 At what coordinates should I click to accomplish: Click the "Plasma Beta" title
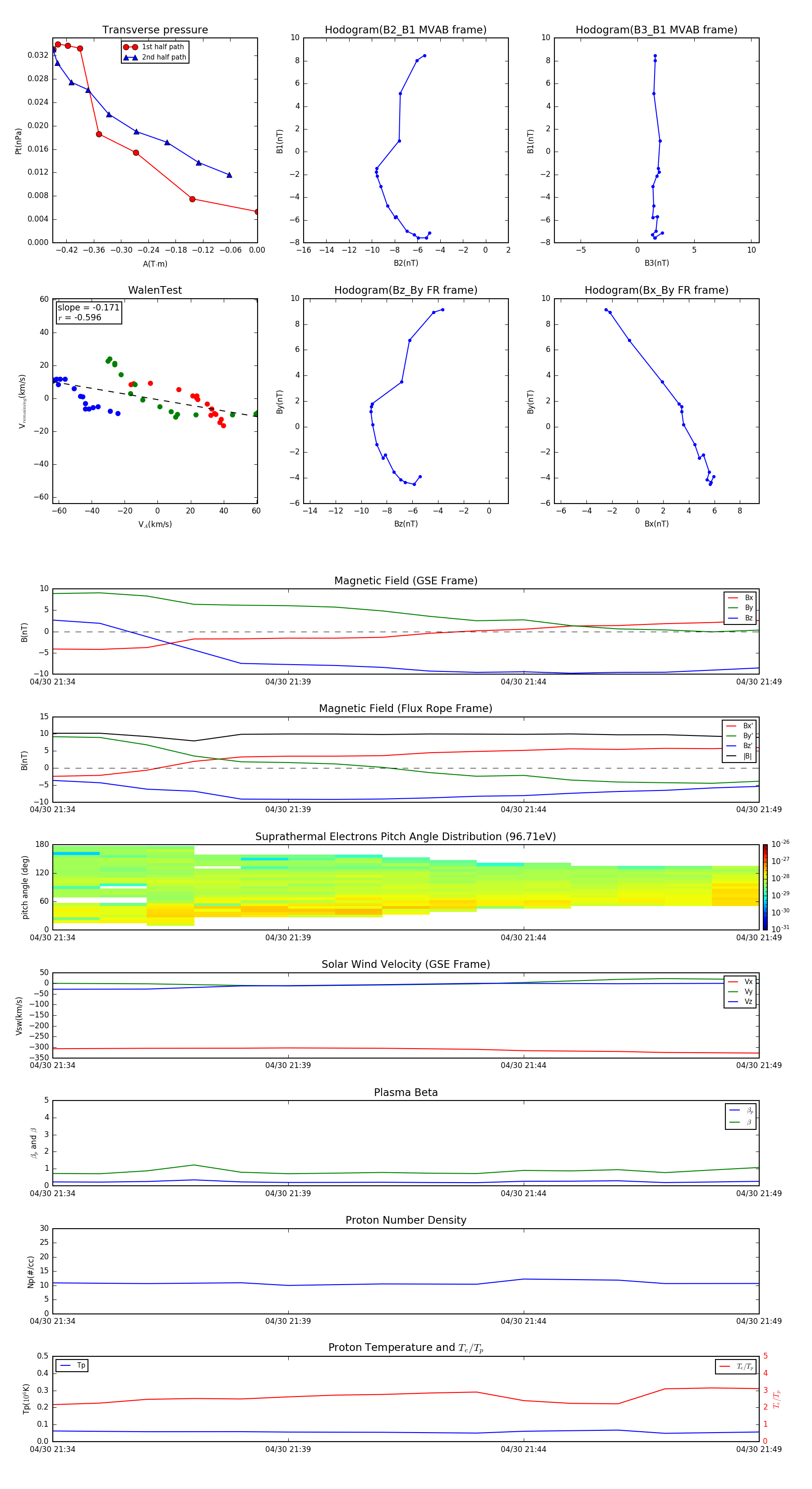(406, 1092)
